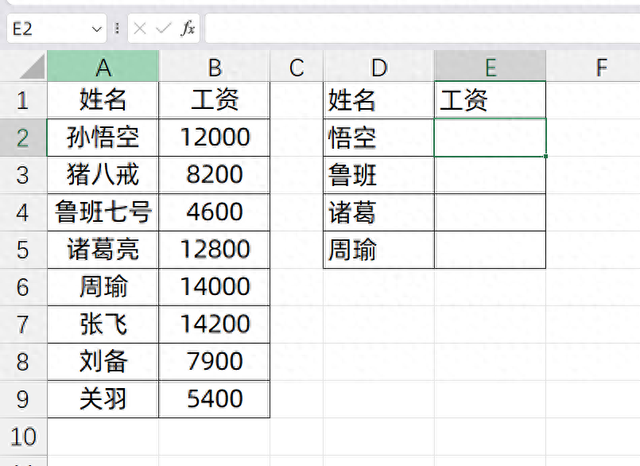Viewport: 640px width, 466px height.
Task: Select row 5 header
Action: (x=23, y=250)
